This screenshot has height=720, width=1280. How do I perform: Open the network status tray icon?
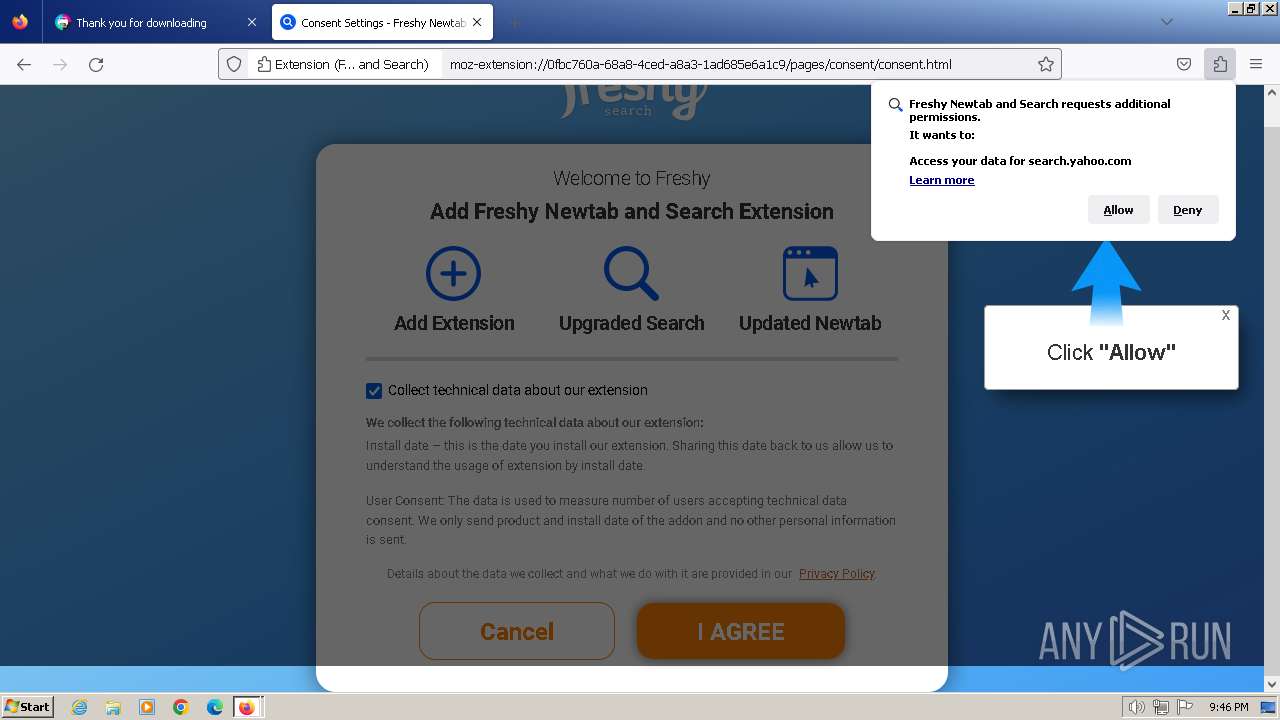tap(1161, 707)
